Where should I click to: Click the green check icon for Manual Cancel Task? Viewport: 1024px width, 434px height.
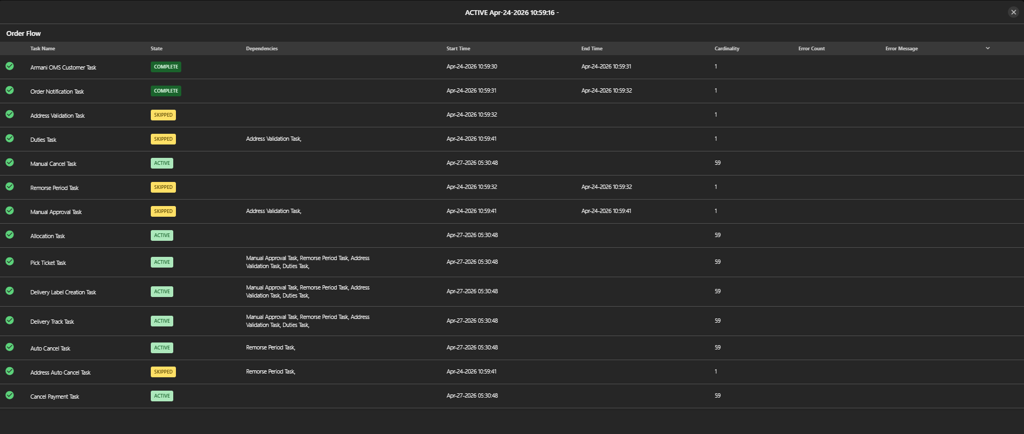point(10,163)
